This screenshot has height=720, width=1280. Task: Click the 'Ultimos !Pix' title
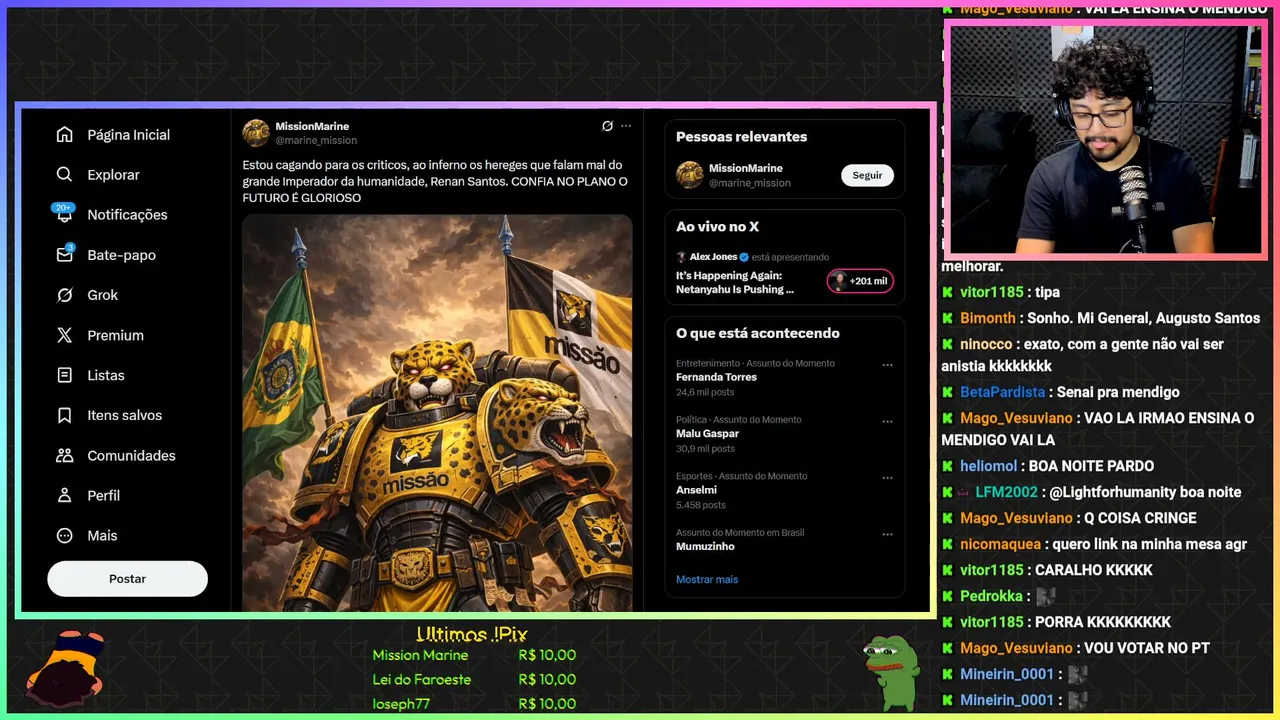pyautogui.click(x=472, y=634)
